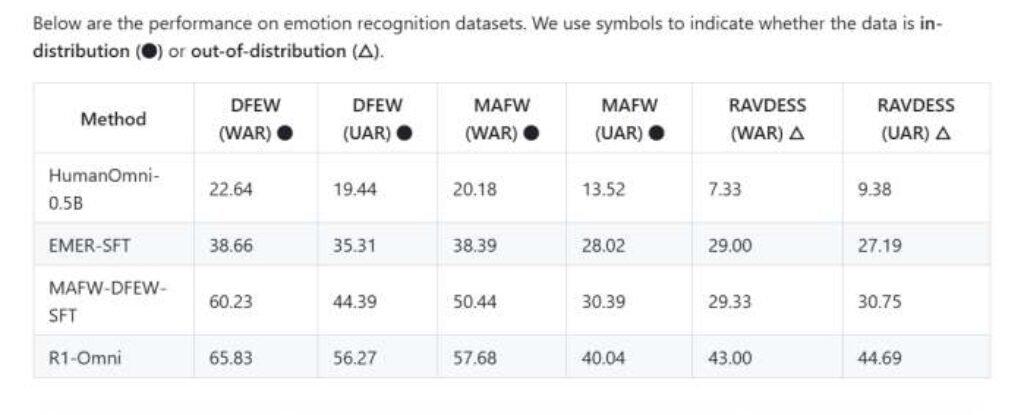Click the black circle beside DFEW (UAR)

pyautogui.click(x=404, y=133)
